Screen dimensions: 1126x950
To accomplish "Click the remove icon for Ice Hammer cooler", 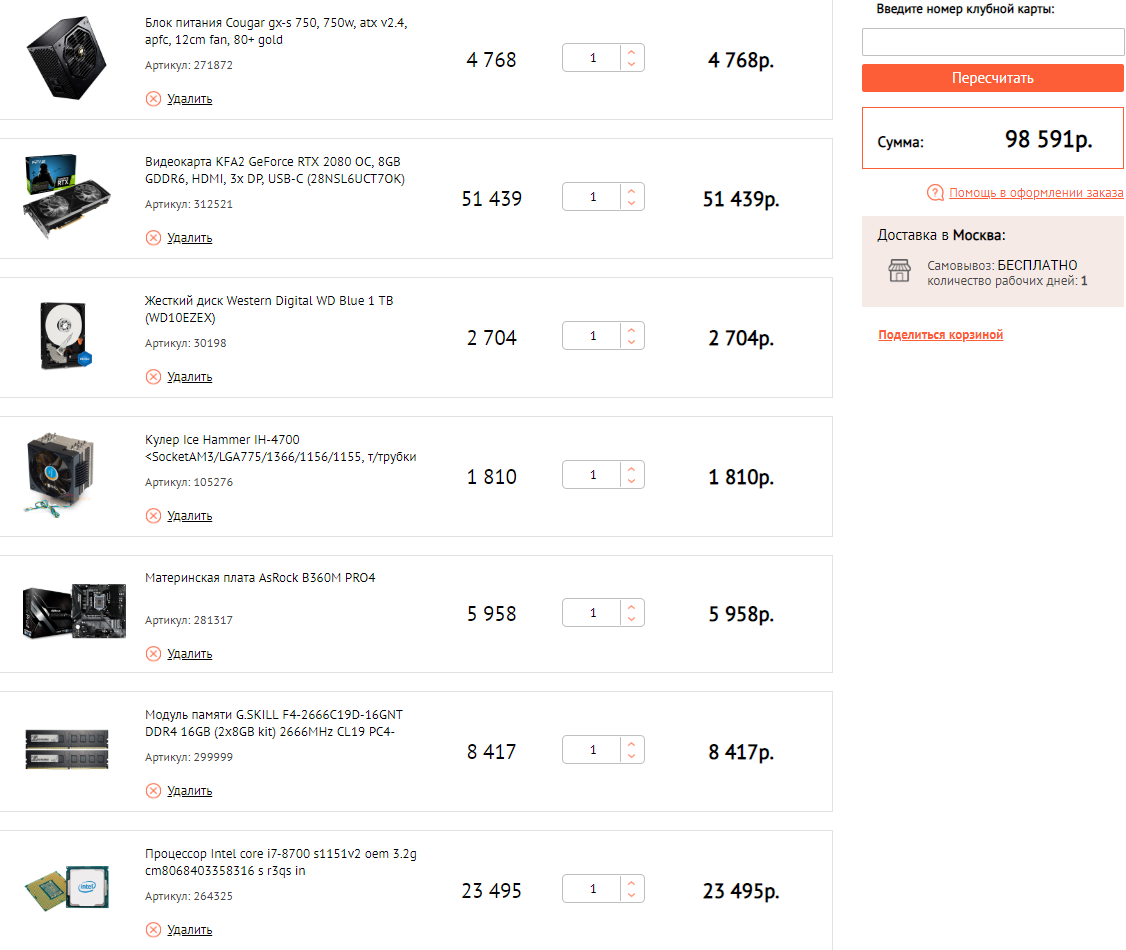I will pos(153,516).
